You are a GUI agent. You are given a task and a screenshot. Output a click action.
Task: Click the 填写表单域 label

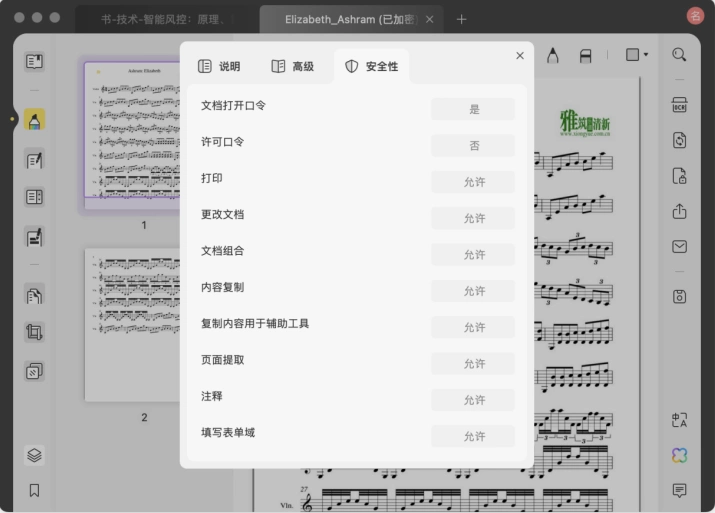click(228, 432)
